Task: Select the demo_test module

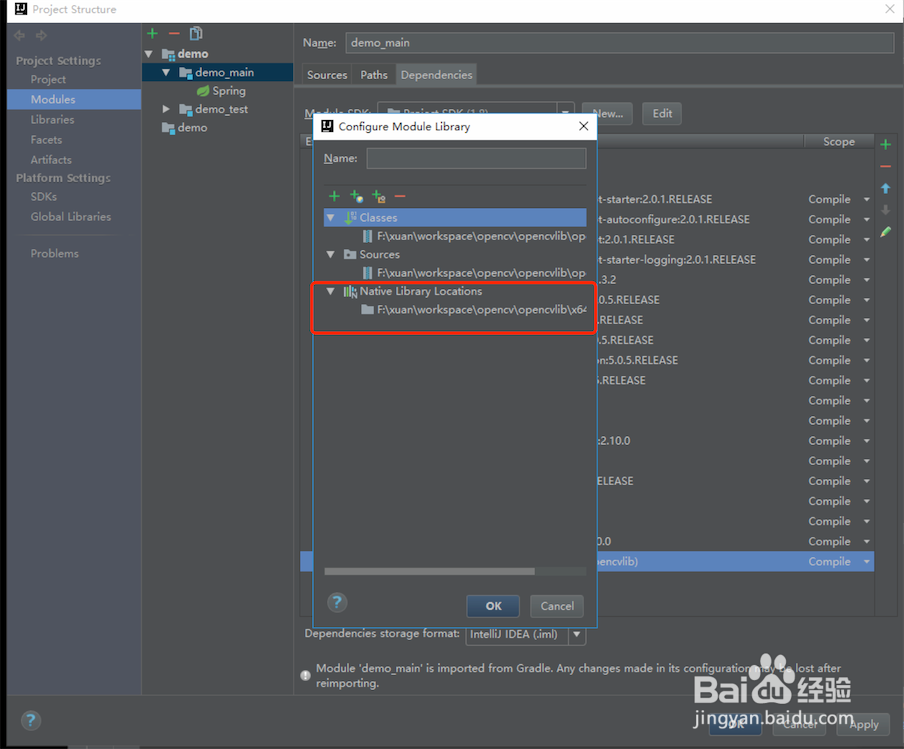Action: click(x=221, y=109)
